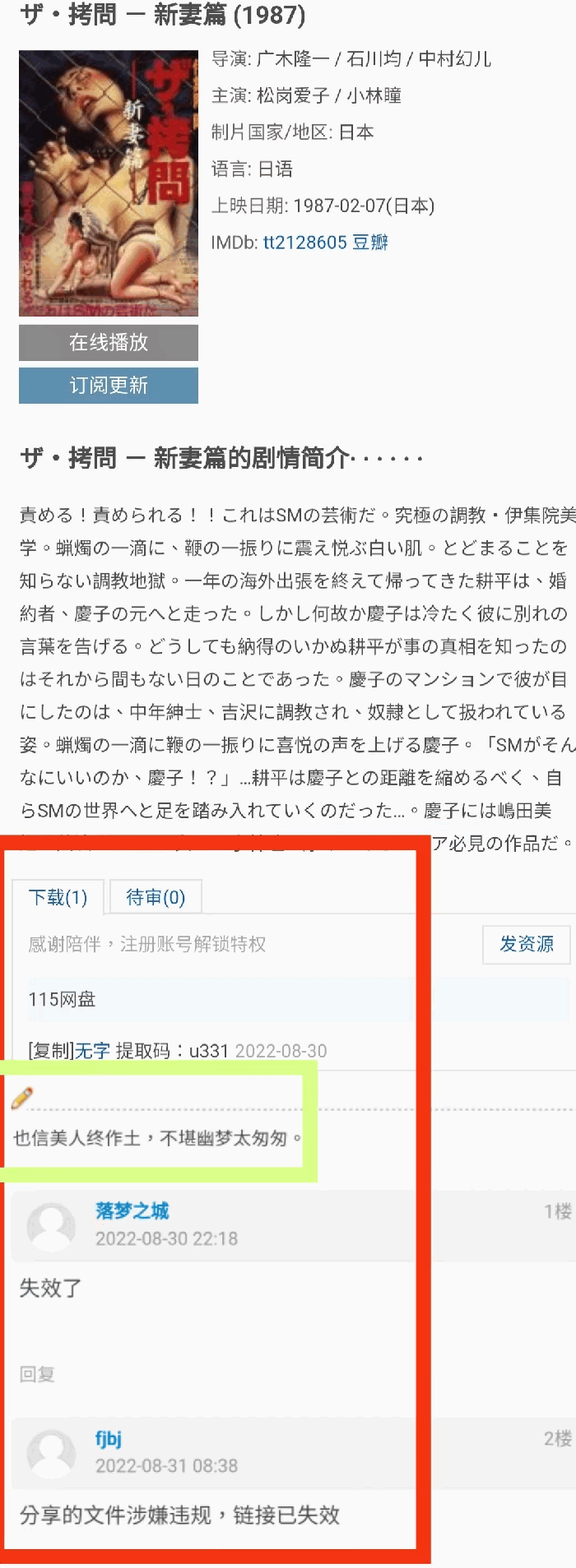Screen dimensions: 576x1568
Task: Open username 落梦之城 profile link
Action: click(x=132, y=1210)
